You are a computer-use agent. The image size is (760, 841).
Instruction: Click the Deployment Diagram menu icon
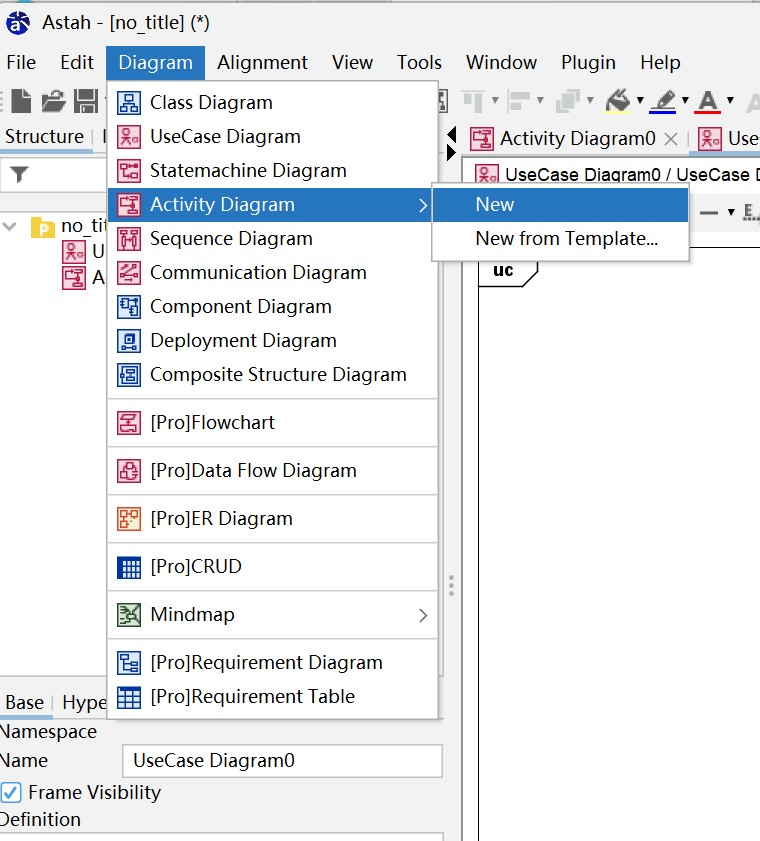coord(129,341)
